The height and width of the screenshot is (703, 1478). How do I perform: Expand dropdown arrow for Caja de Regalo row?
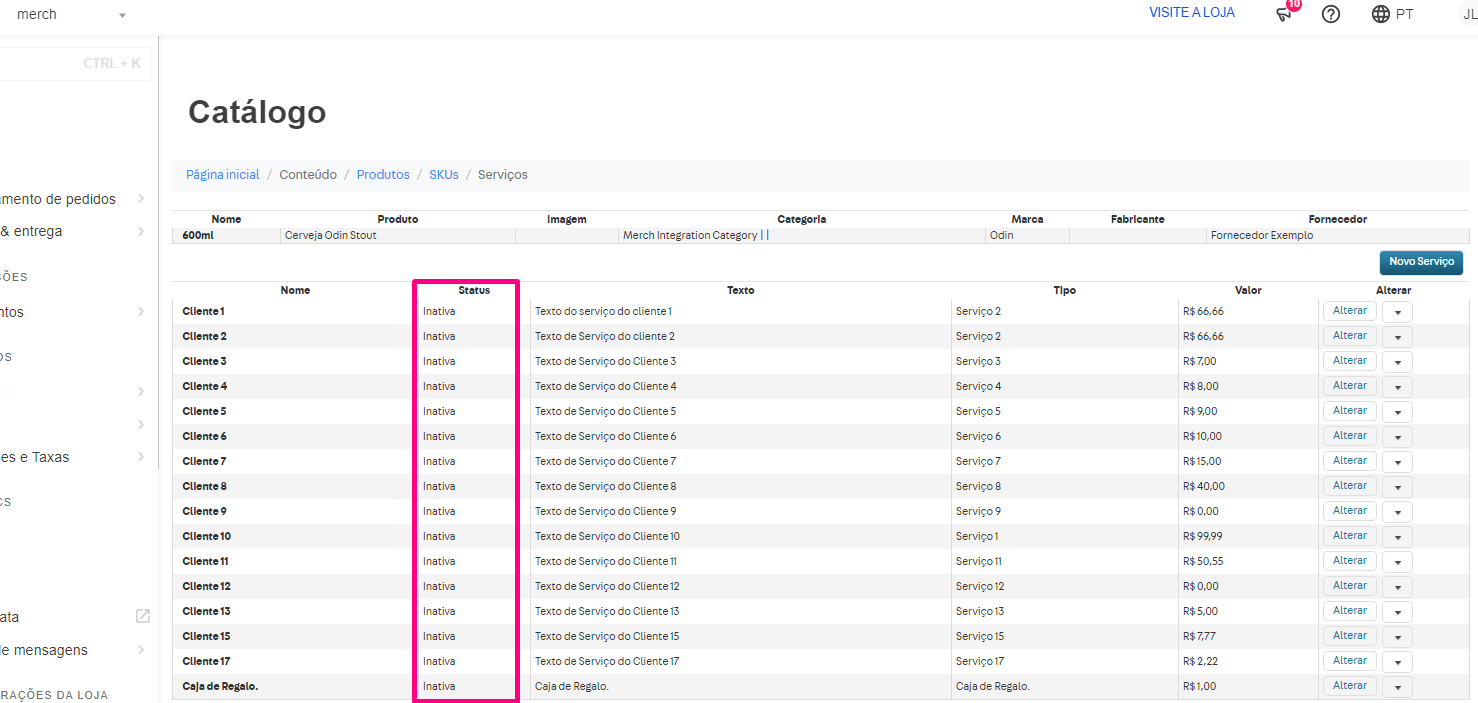point(1397,687)
